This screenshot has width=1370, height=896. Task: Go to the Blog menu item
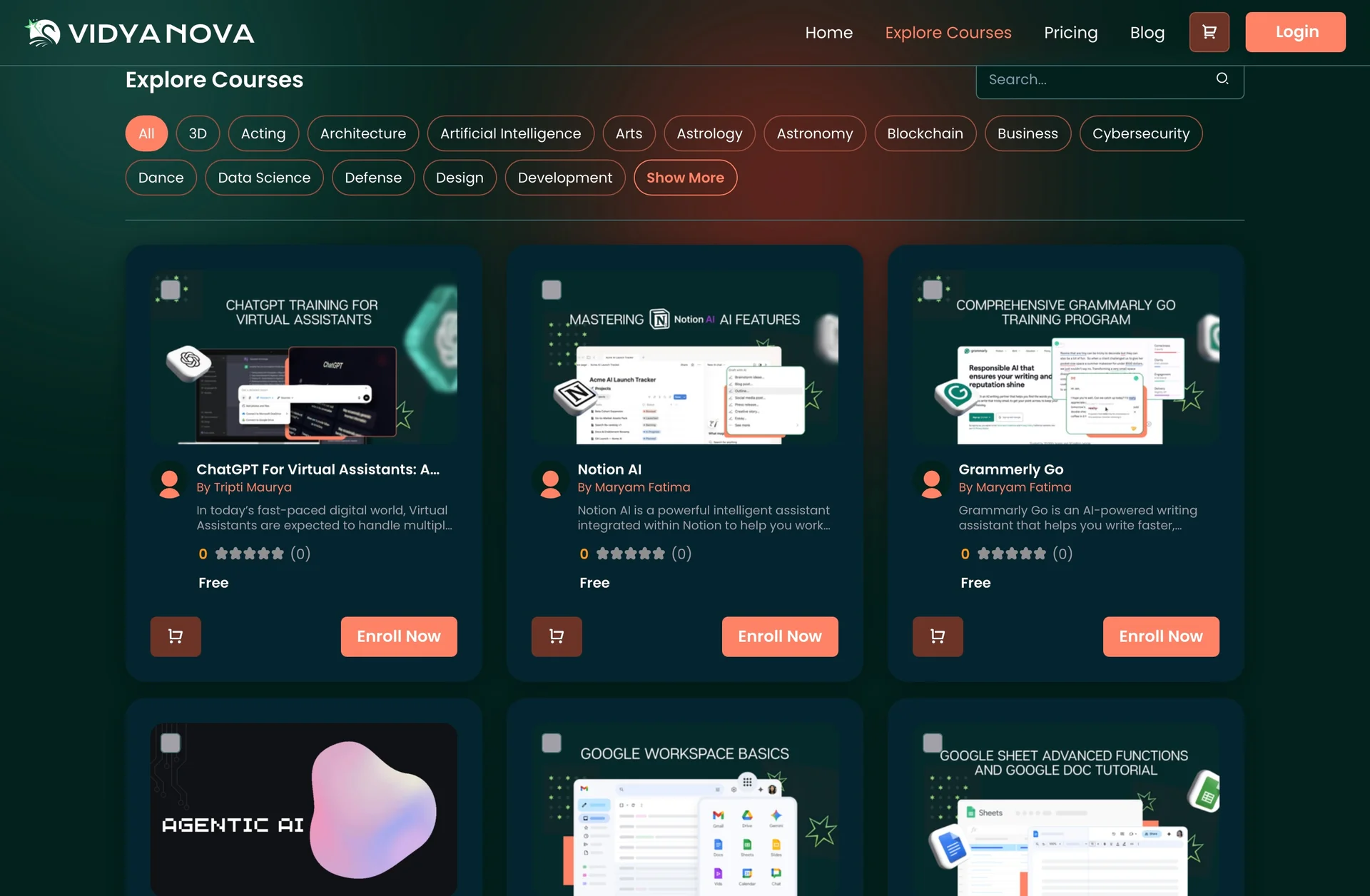(x=1147, y=33)
